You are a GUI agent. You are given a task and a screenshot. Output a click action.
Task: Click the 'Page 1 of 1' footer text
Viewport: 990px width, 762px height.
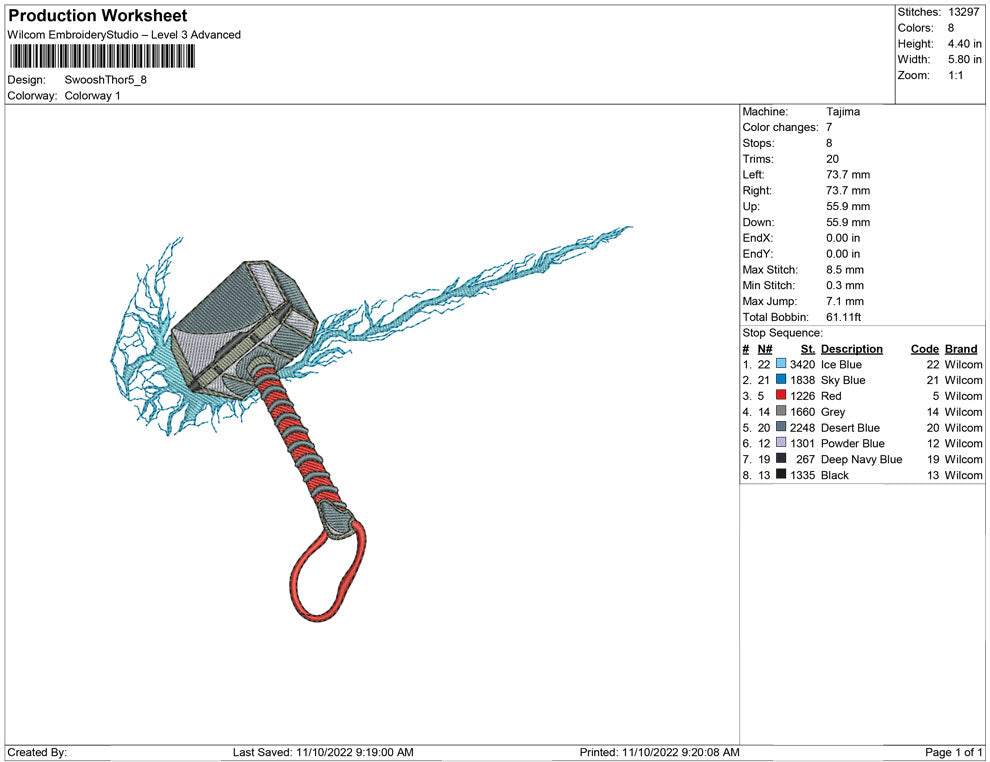953,752
